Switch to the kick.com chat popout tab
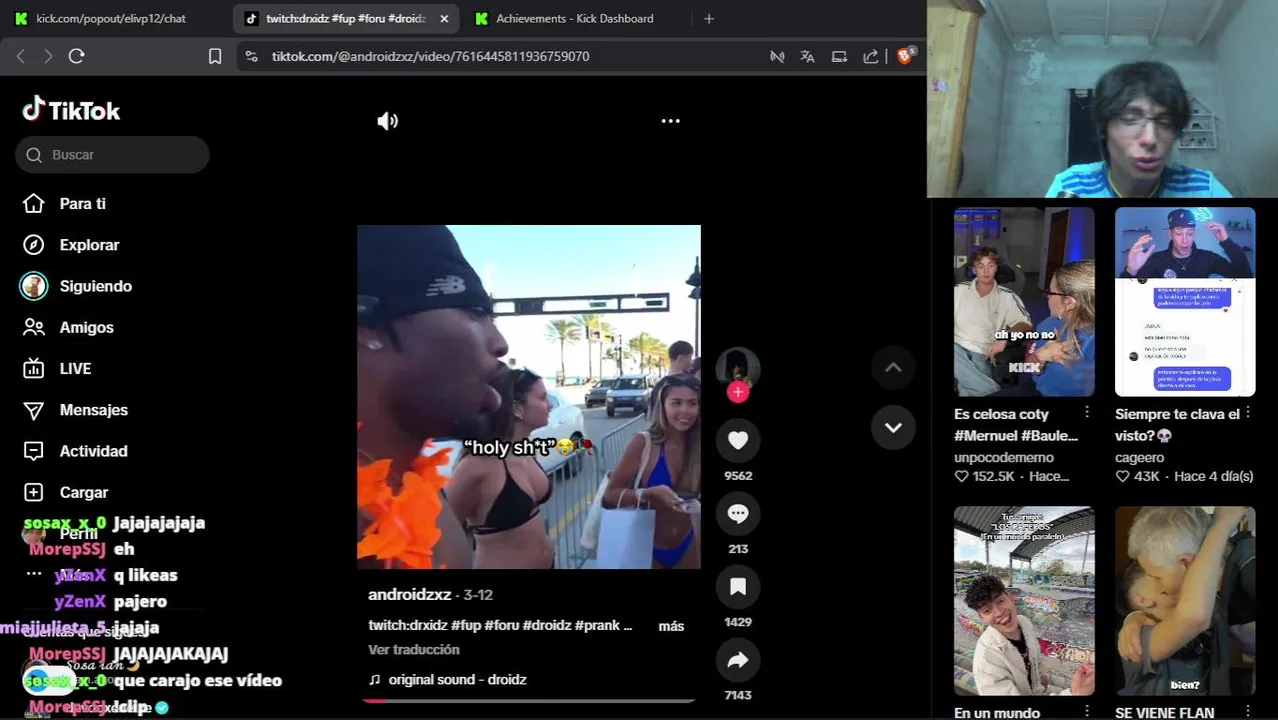 point(110,18)
